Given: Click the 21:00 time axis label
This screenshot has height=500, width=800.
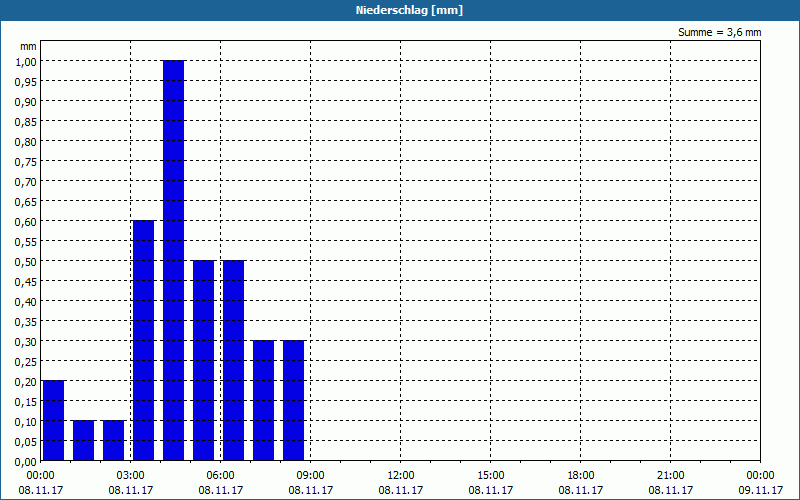Looking at the screenshot, I should point(670,476).
